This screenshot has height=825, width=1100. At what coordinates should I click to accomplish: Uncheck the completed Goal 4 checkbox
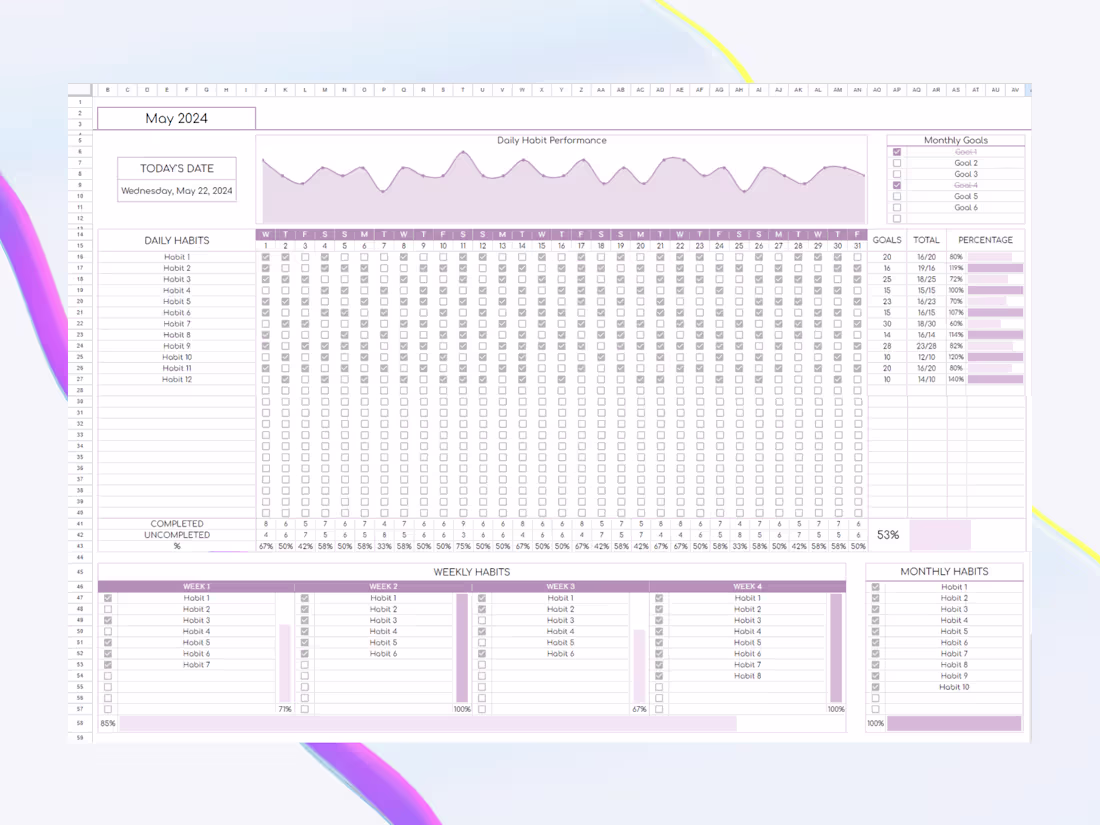[x=897, y=185]
